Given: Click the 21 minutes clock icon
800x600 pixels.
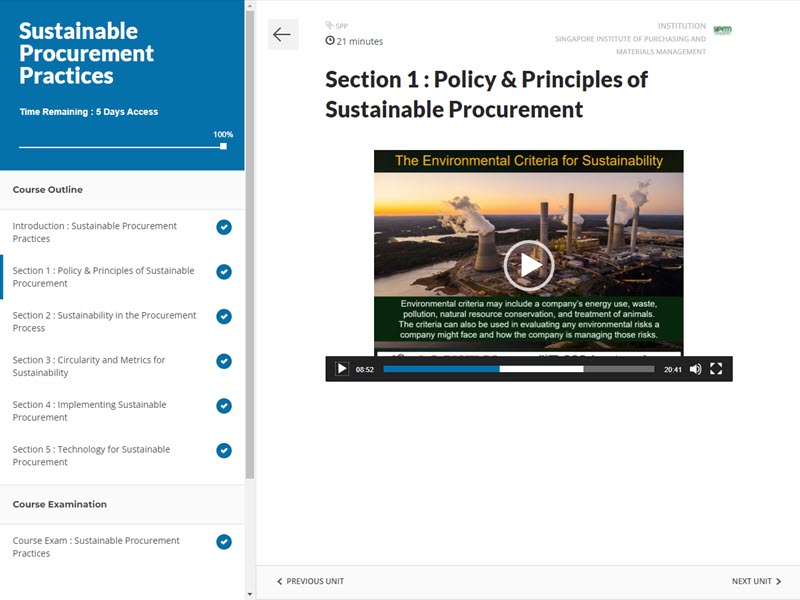Looking at the screenshot, I should [x=330, y=41].
